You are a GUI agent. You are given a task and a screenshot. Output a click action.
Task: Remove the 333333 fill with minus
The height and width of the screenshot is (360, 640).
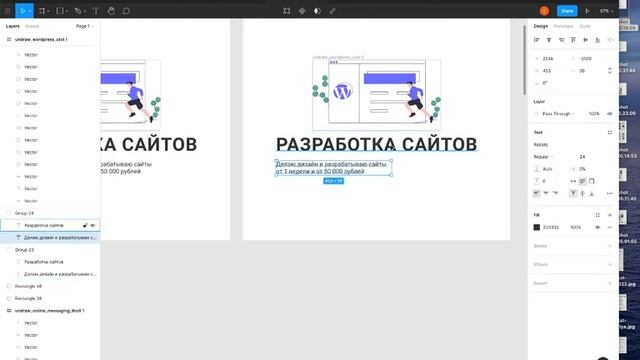(610, 227)
